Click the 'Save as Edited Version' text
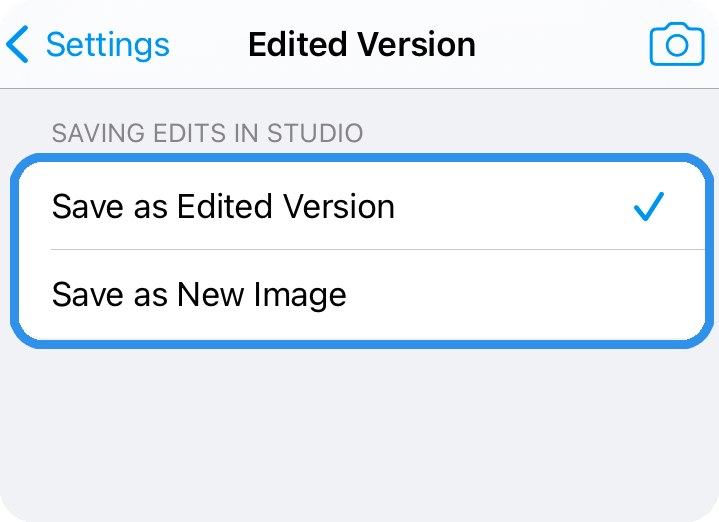 pyautogui.click(x=223, y=206)
